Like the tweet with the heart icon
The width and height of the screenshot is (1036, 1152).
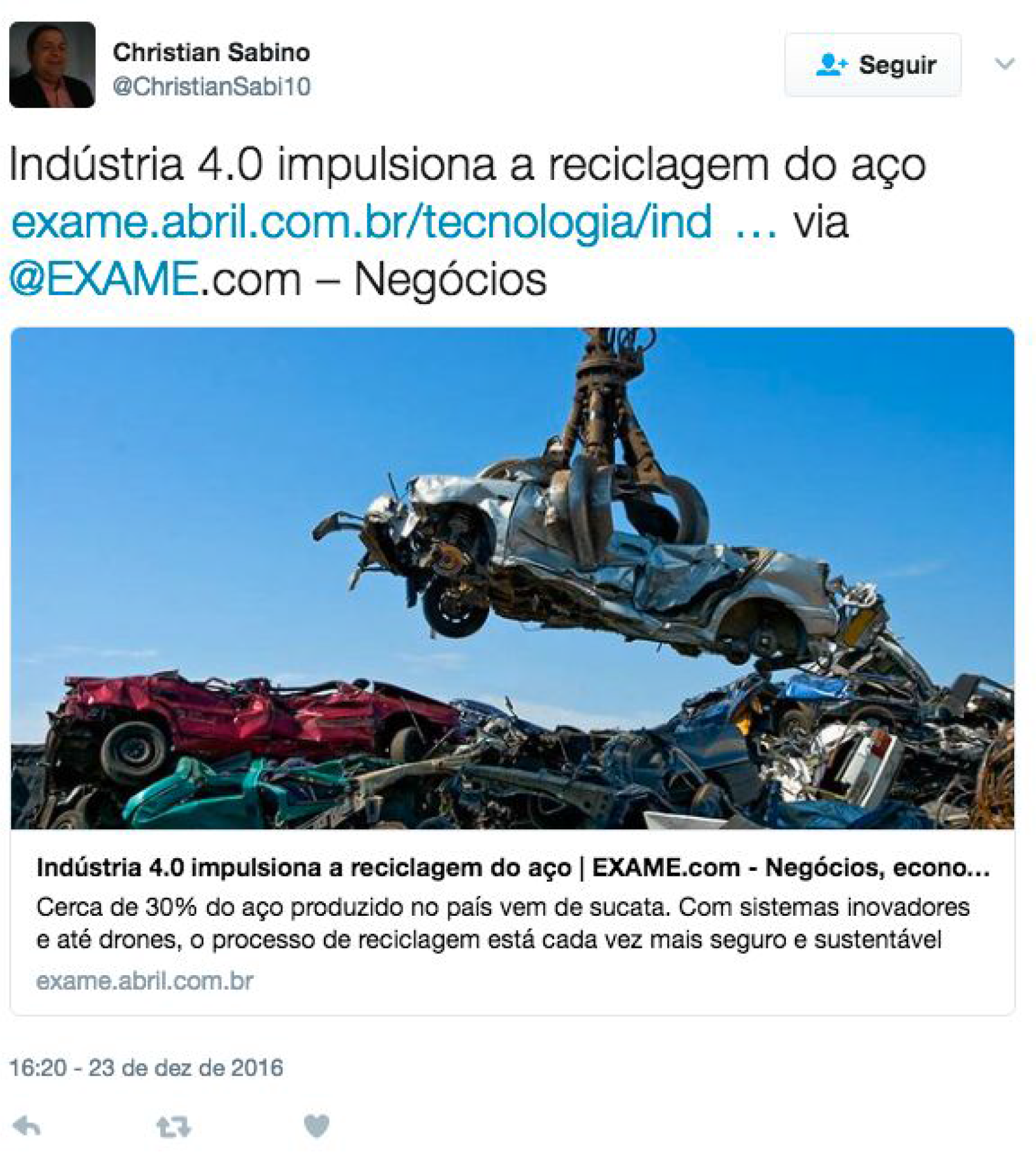pos(316,1126)
